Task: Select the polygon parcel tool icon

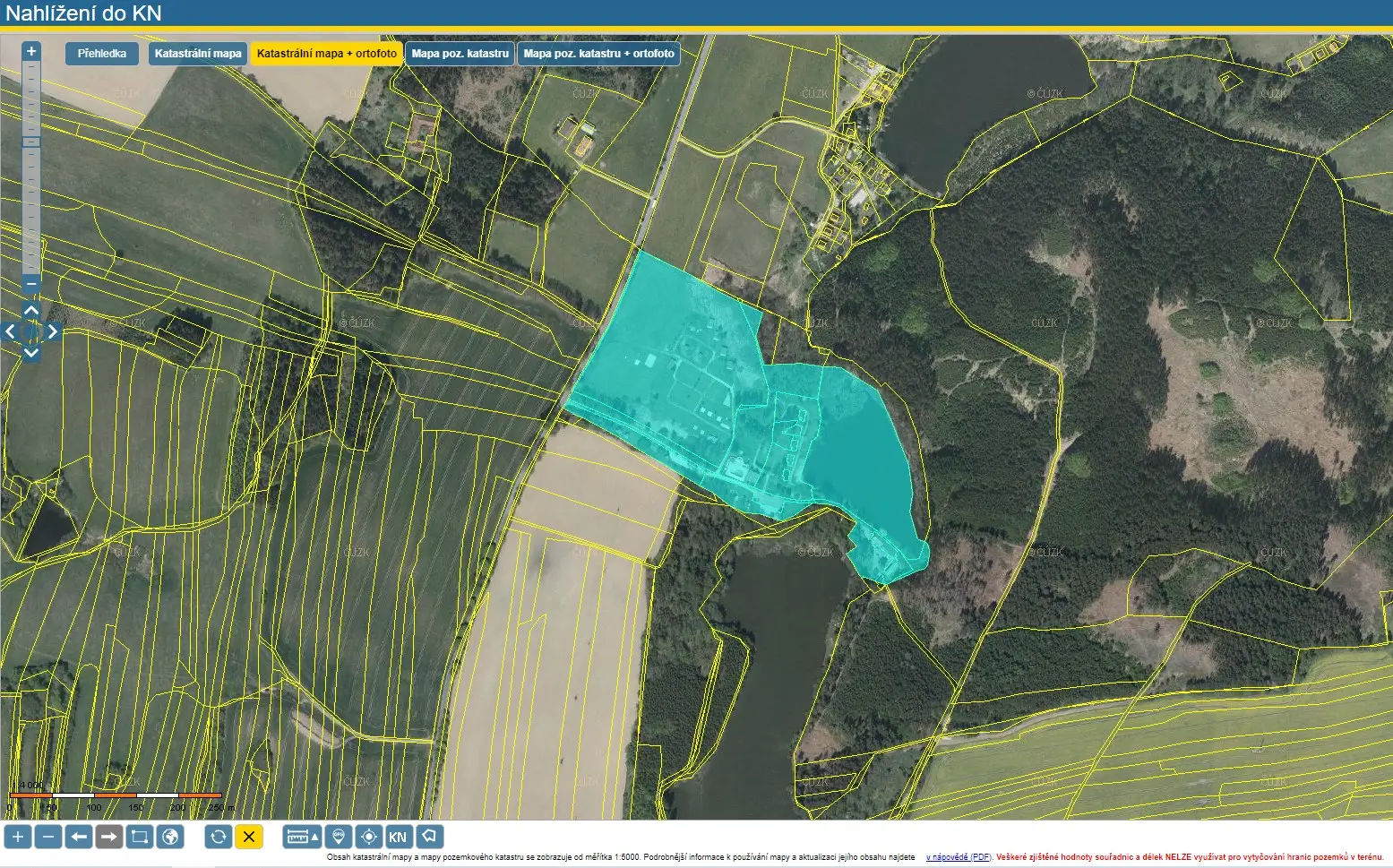Action: pos(429,837)
